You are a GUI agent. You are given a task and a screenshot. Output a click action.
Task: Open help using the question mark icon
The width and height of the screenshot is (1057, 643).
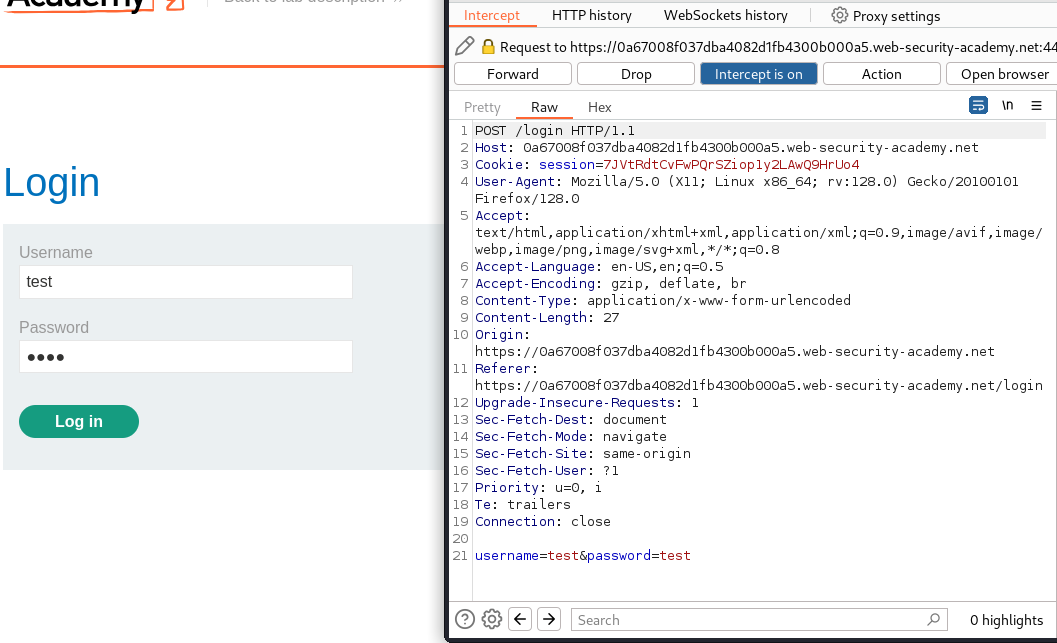point(464,619)
